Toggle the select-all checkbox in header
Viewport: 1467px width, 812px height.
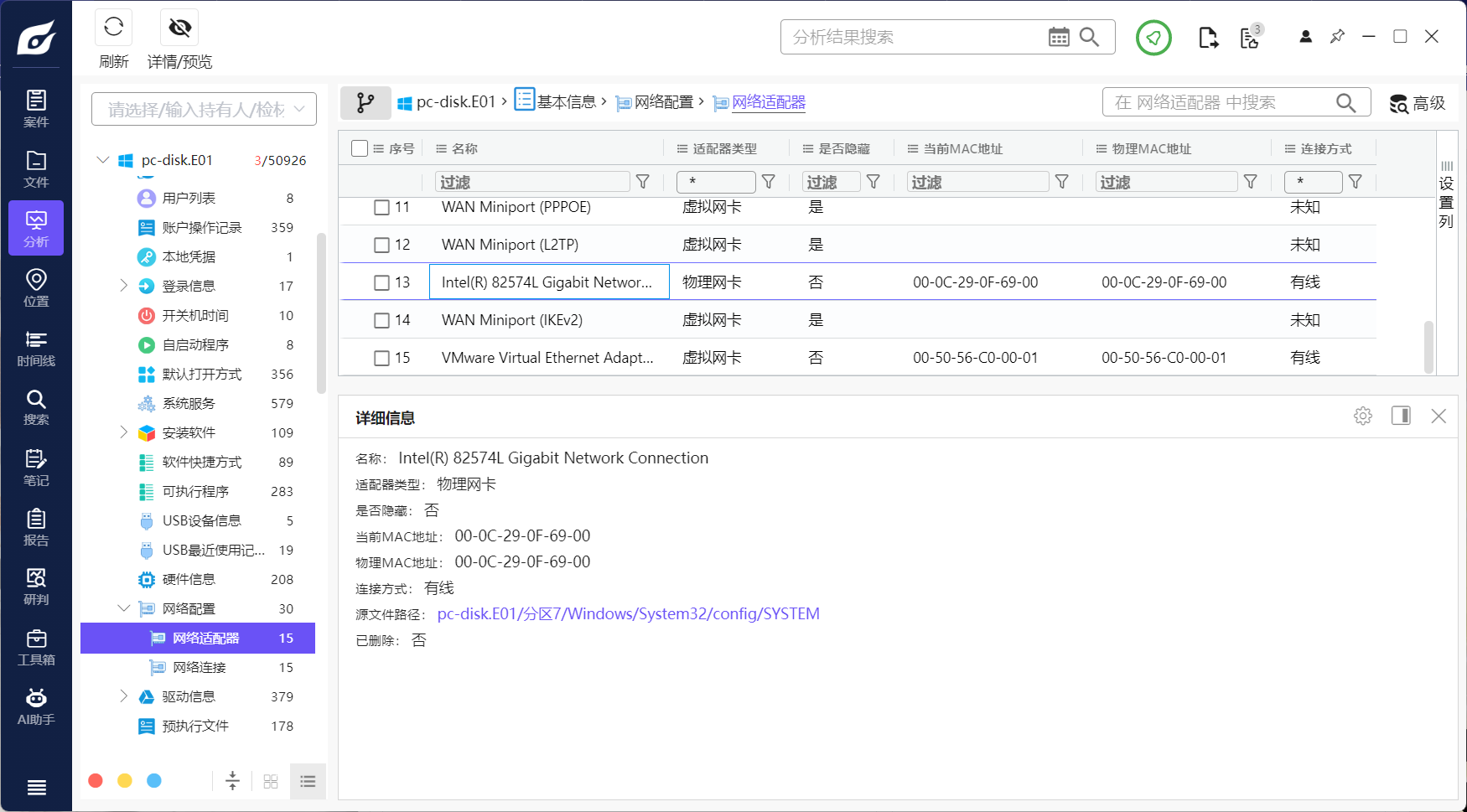tap(360, 148)
